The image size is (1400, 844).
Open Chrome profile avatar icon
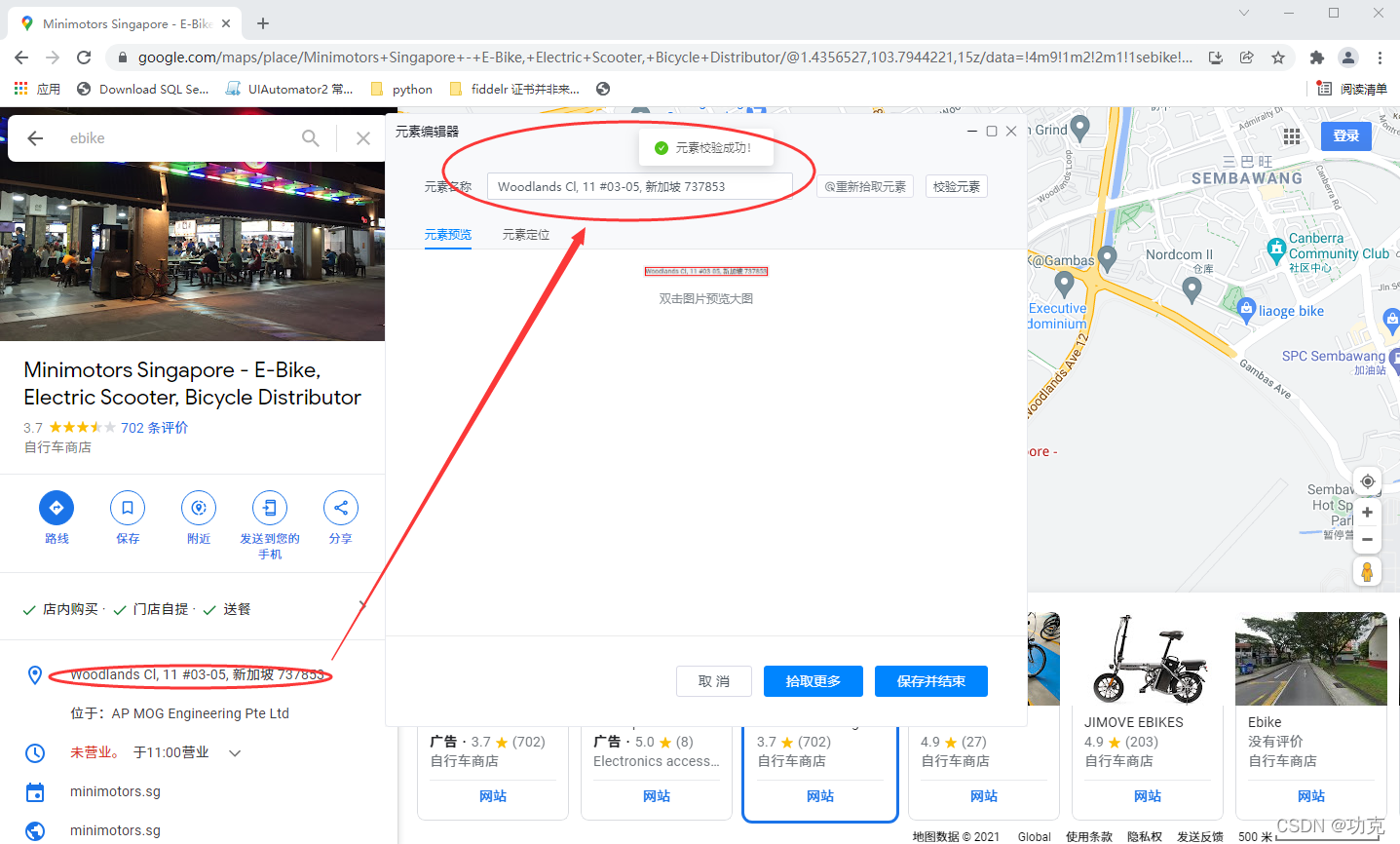1348,58
